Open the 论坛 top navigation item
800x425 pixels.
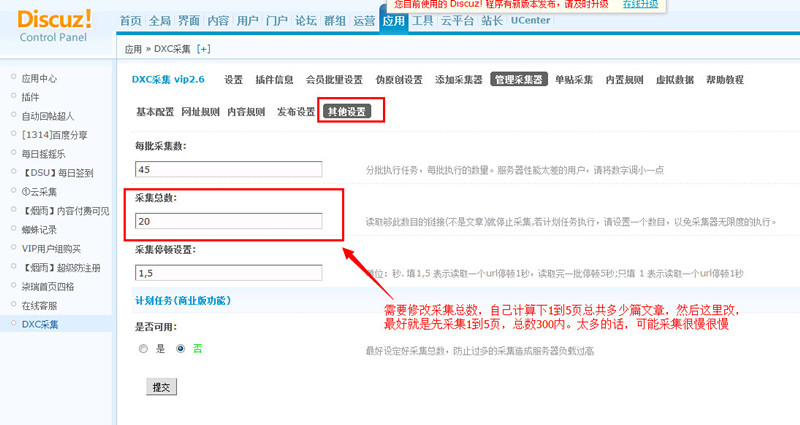306,21
